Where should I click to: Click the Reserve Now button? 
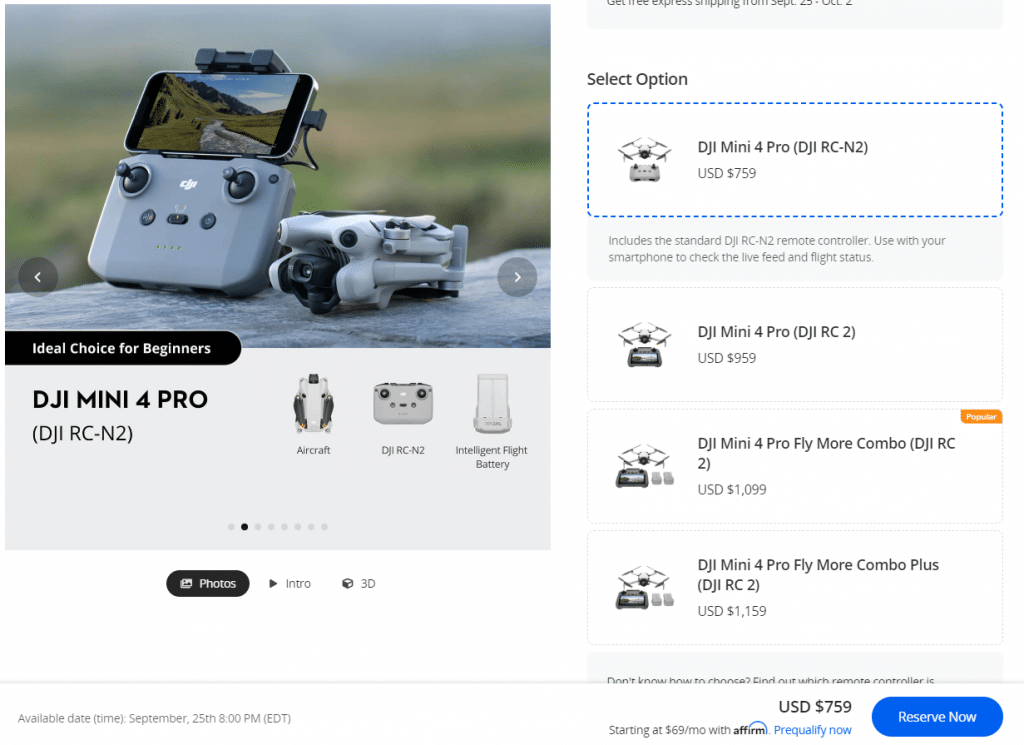click(936, 716)
